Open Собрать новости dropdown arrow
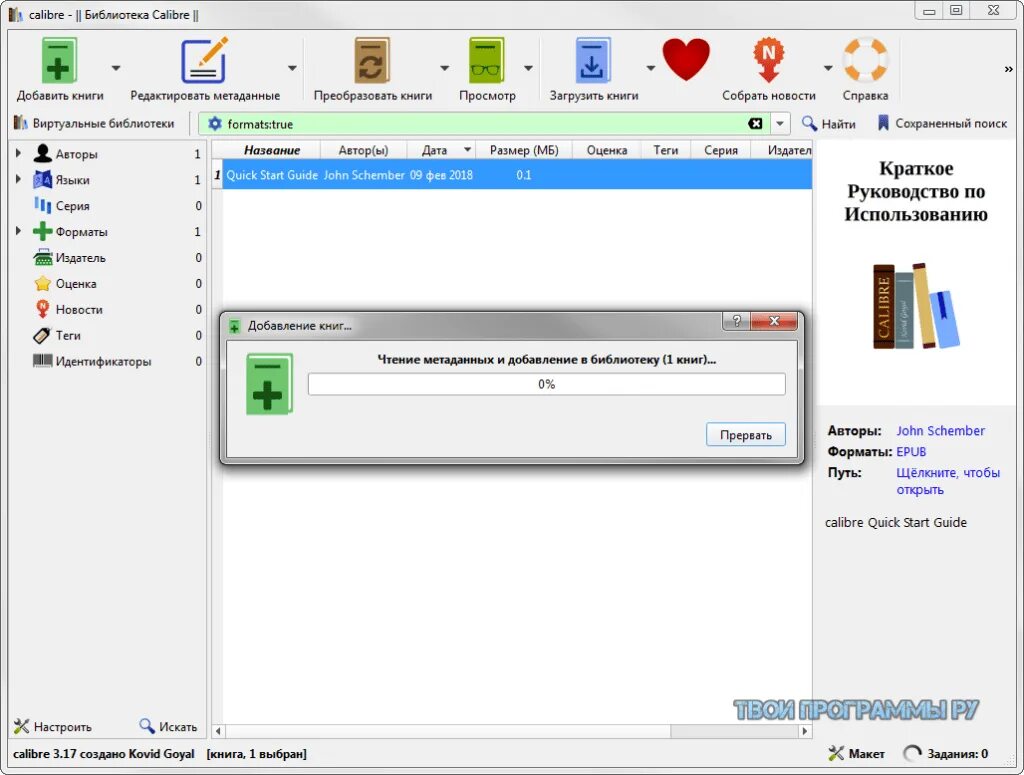1024x775 pixels. pyautogui.click(x=828, y=68)
